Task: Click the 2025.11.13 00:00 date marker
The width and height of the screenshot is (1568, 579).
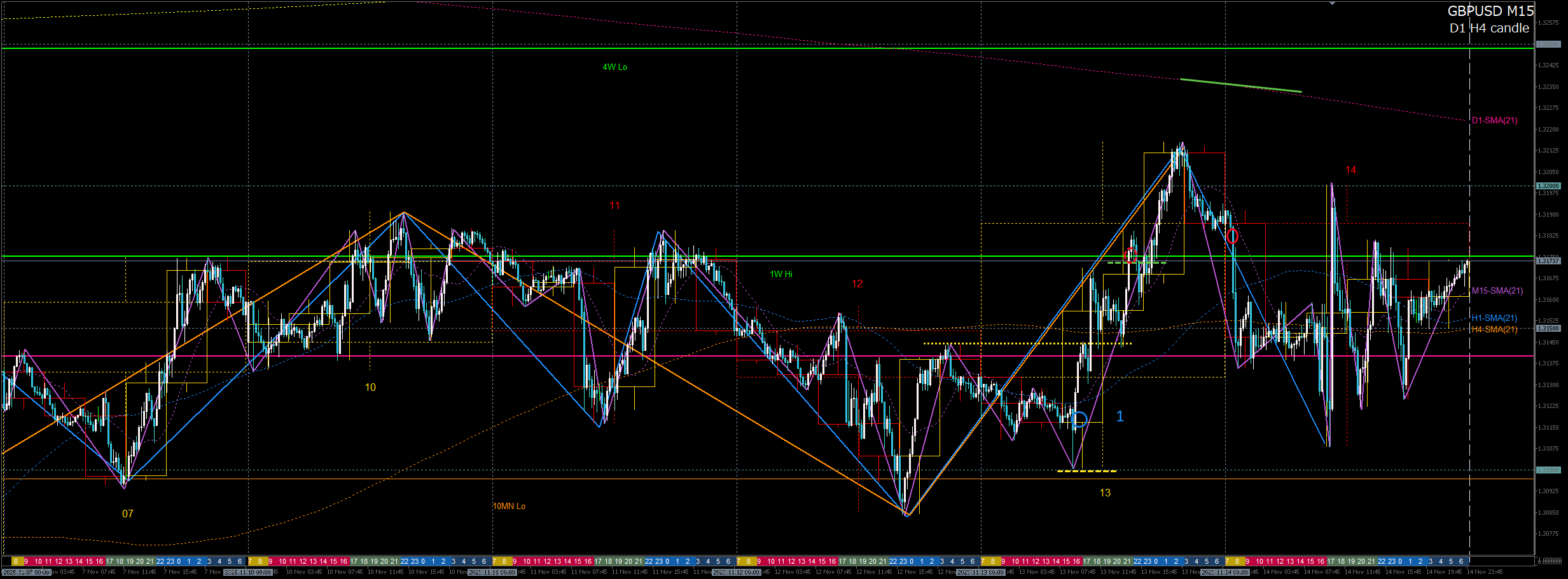Action: tap(981, 573)
